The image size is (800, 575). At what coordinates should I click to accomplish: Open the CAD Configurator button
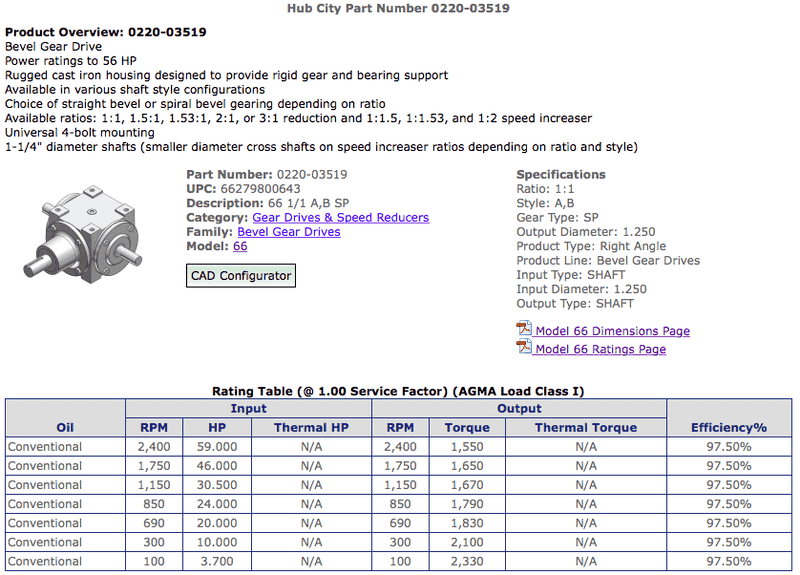[241, 276]
